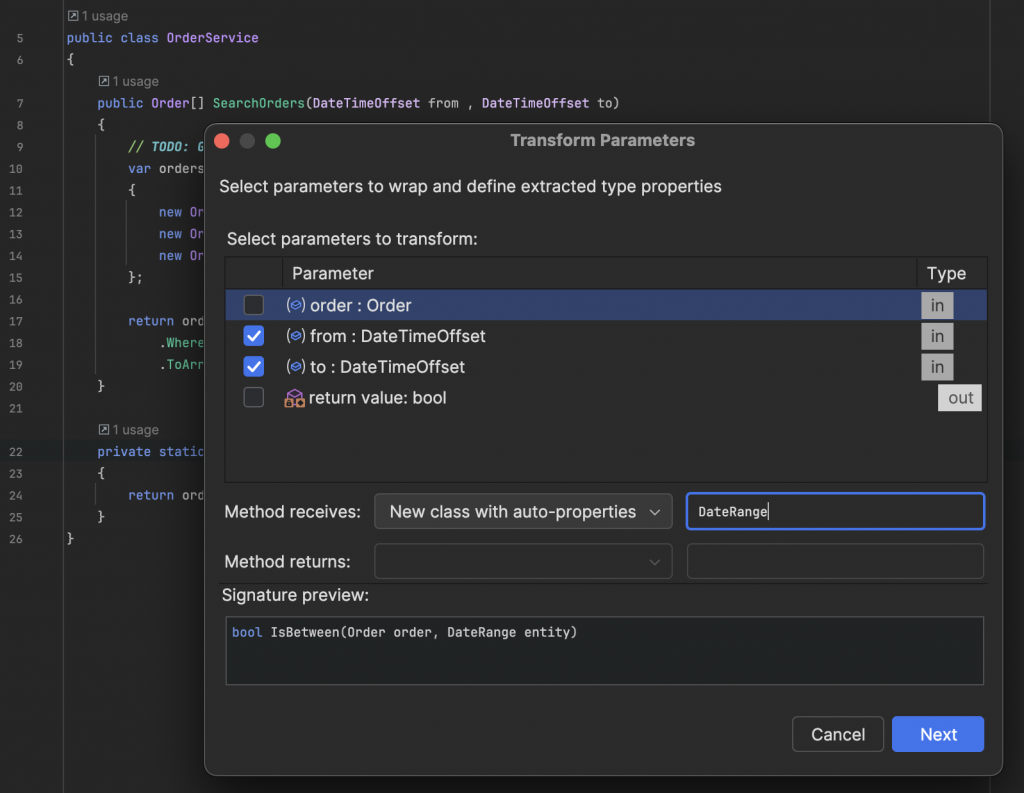Click usage icon above SearchOrders method
Screen dimensions: 1024x793
pyautogui.click(x=104, y=81)
